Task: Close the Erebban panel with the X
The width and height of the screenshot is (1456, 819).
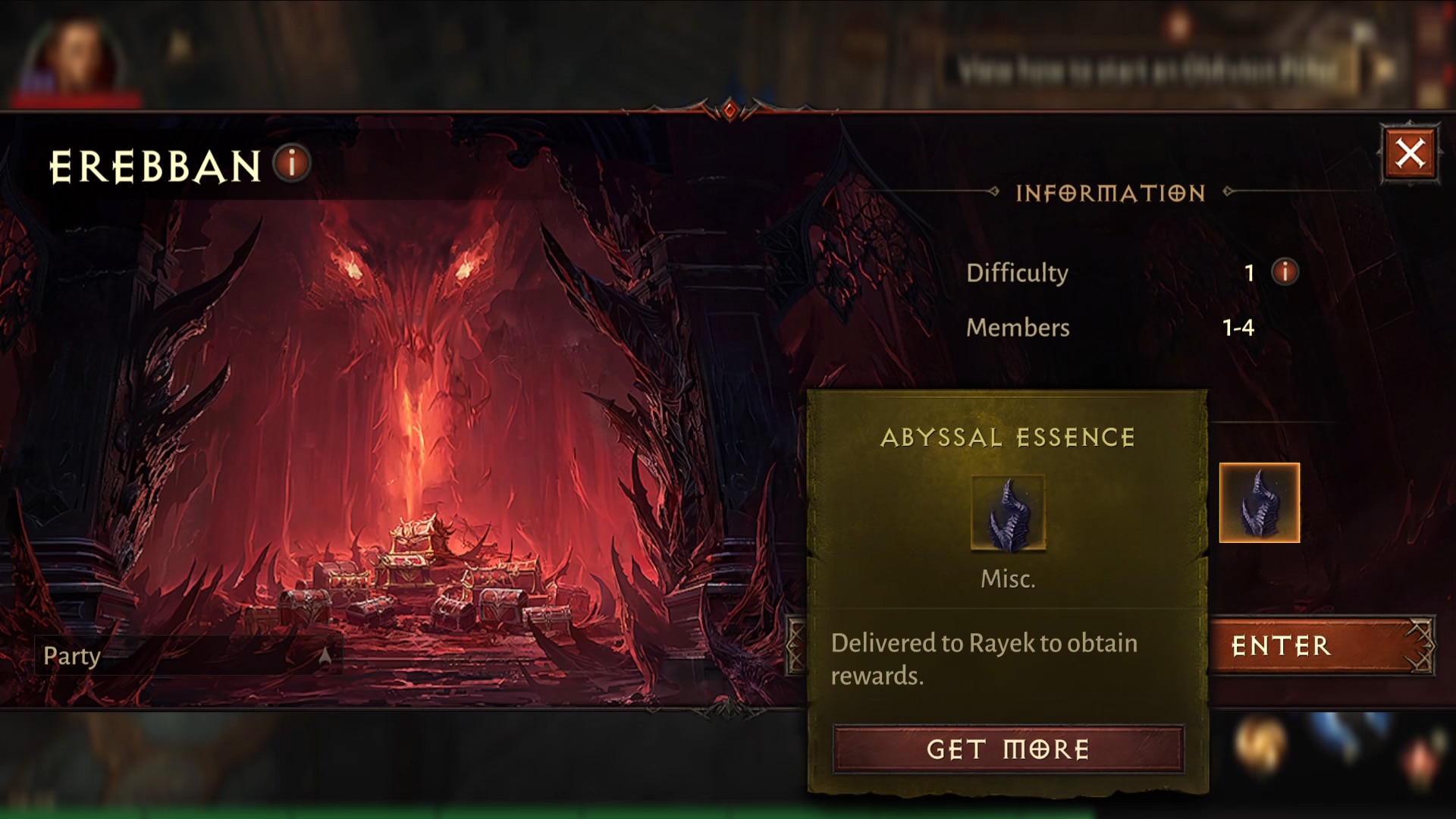Action: (x=1410, y=154)
